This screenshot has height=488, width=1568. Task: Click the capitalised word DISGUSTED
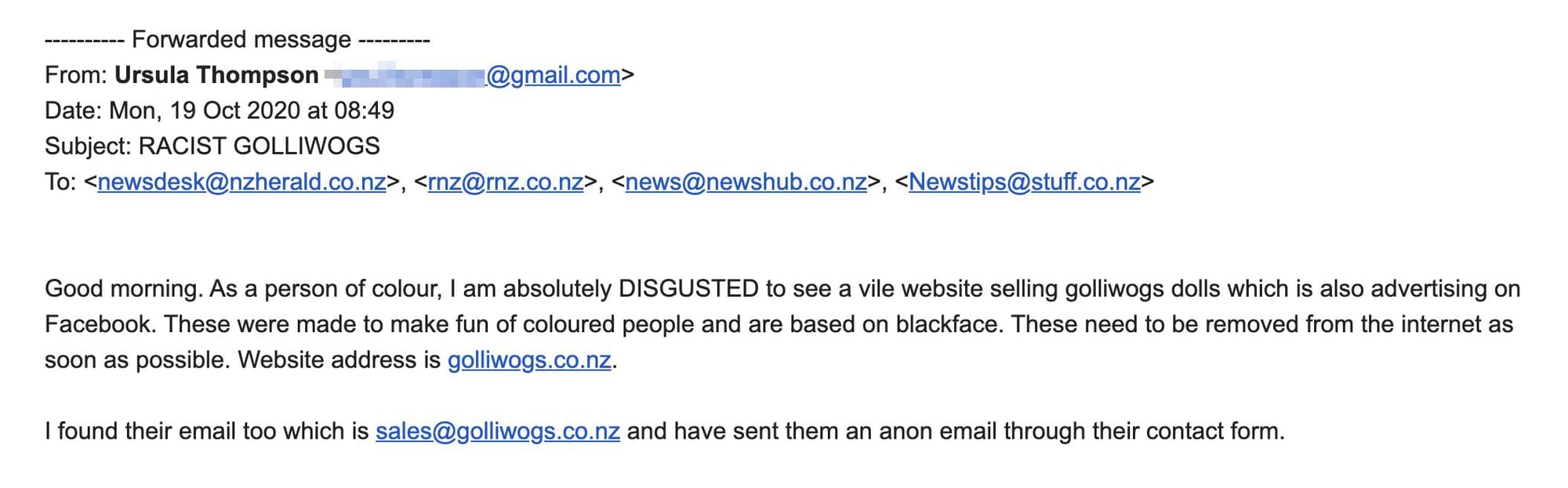tap(688, 289)
